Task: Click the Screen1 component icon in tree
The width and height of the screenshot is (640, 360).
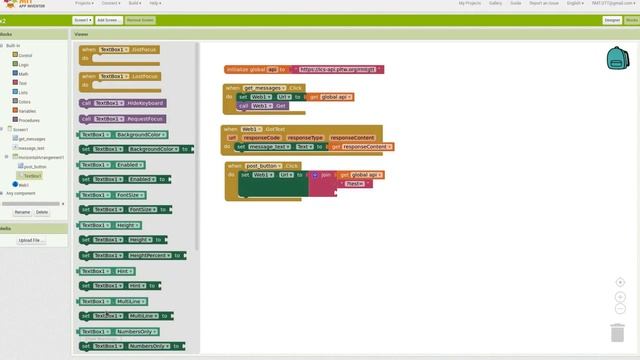Action: (x=10, y=129)
